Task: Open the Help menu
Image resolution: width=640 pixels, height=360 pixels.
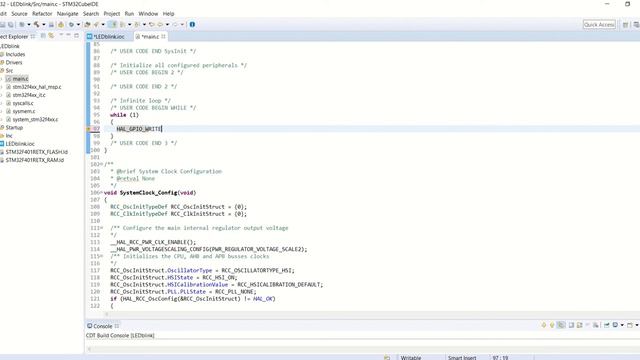Action: tap(168, 13)
